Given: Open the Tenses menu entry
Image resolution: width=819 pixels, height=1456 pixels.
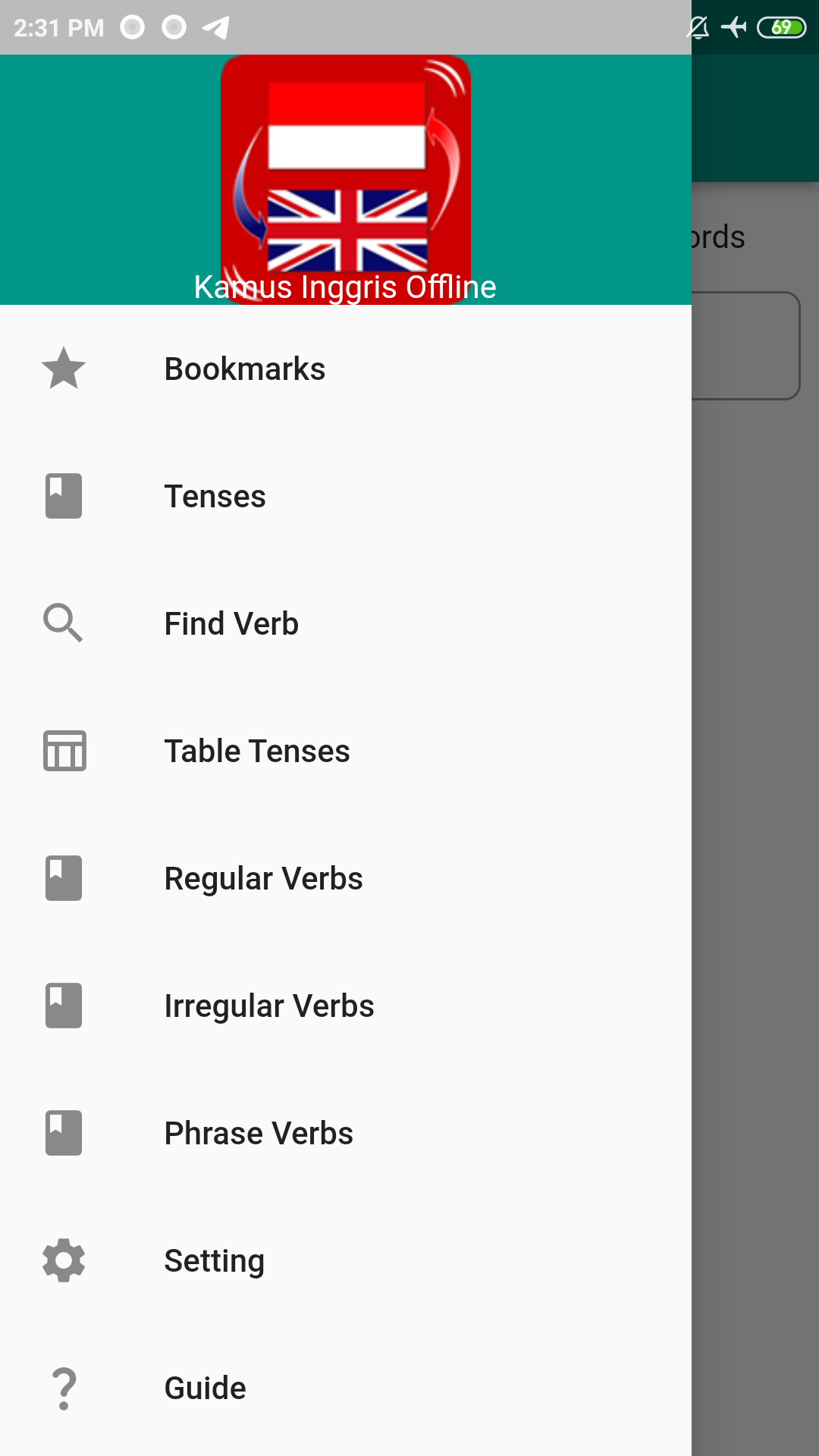Looking at the screenshot, I should [346, 496].
